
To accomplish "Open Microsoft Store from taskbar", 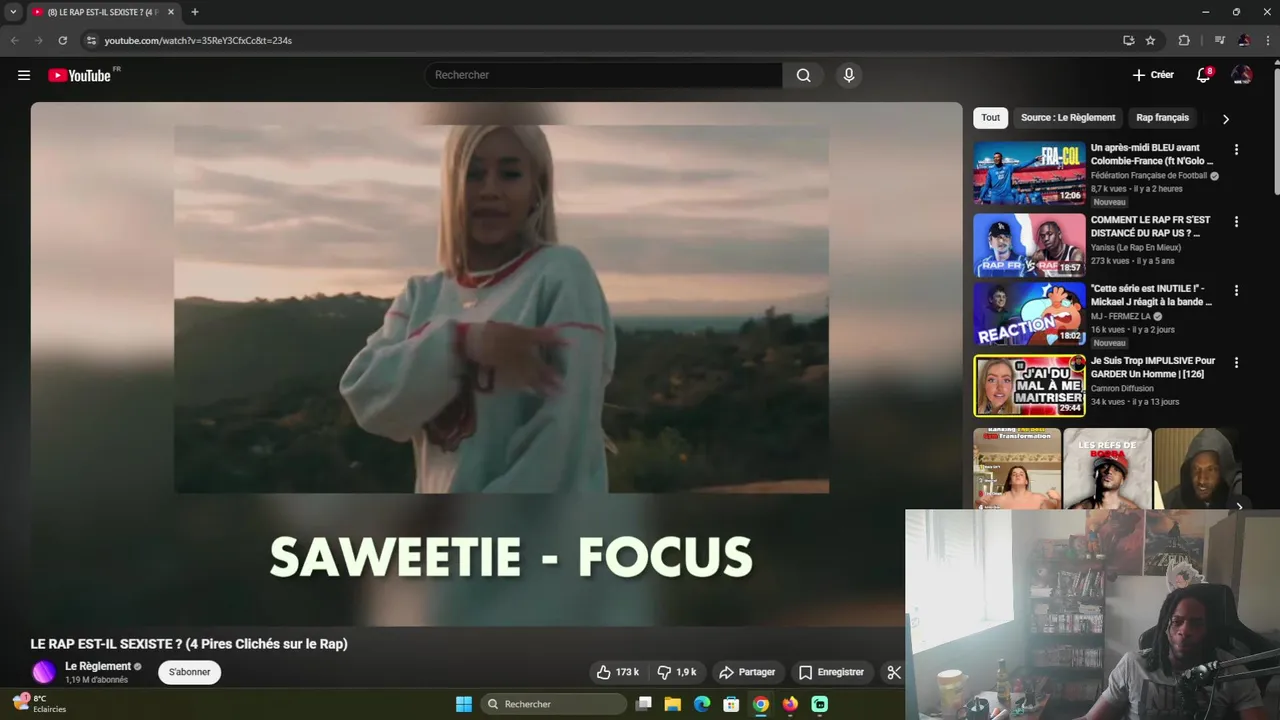I will [x=731, y=704].
